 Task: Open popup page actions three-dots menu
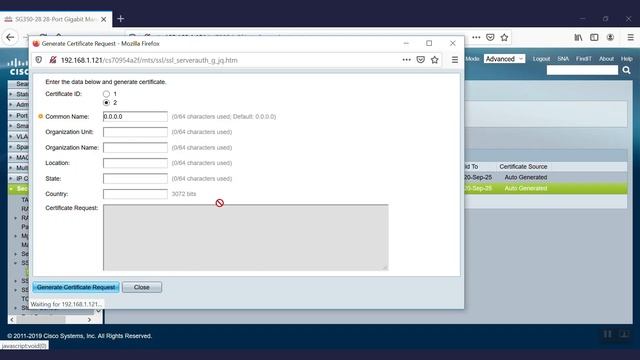click(407, 60)
